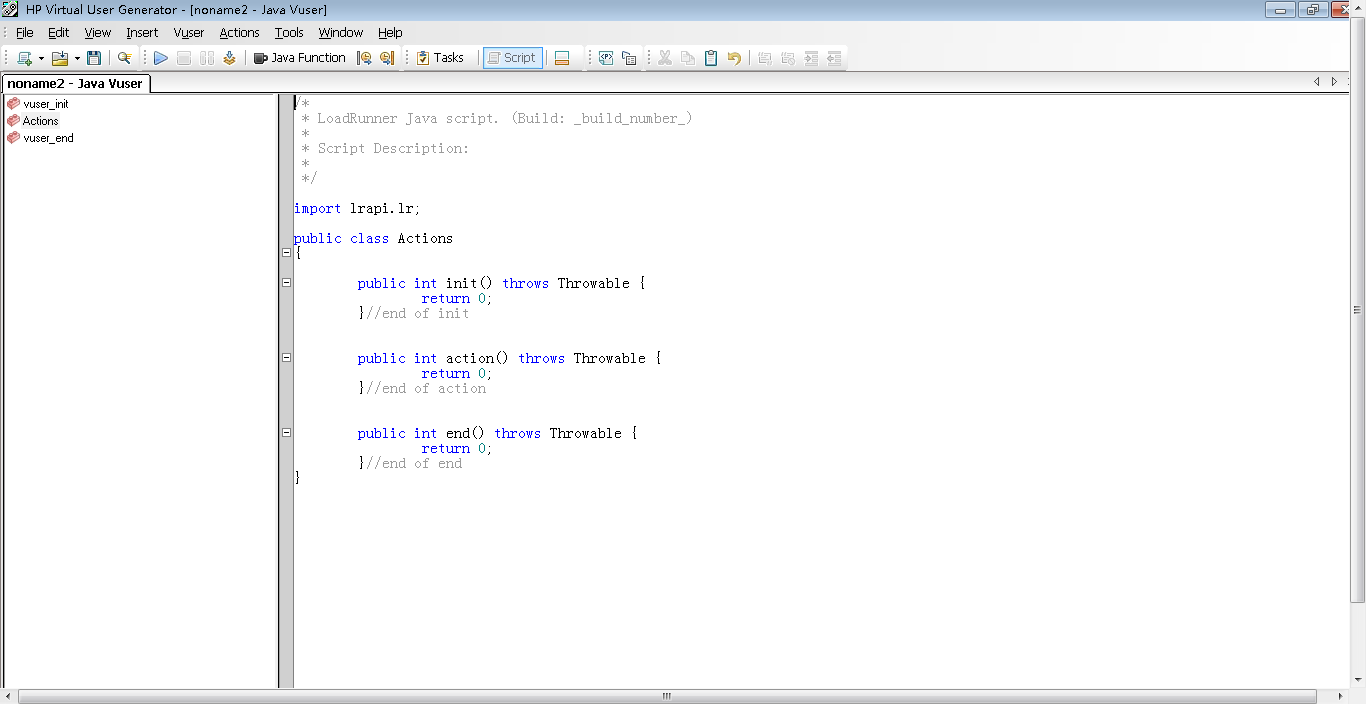Screen dimensions: 1366x704
Task: Select Actions in the script tree
Action: click(41, 121)
